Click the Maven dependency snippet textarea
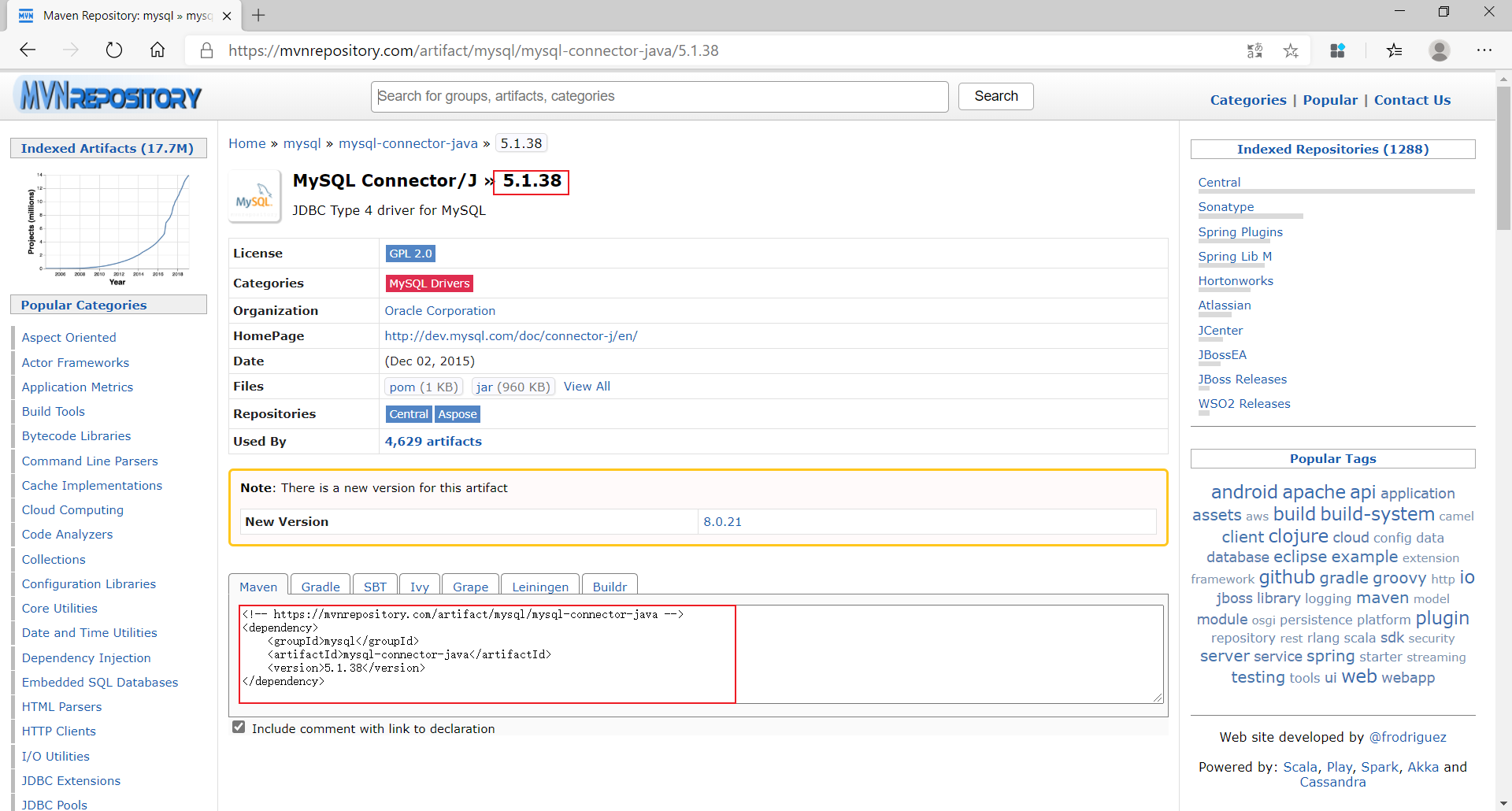The height and width of the screenshot is (811, 1512). click(701, 654)
